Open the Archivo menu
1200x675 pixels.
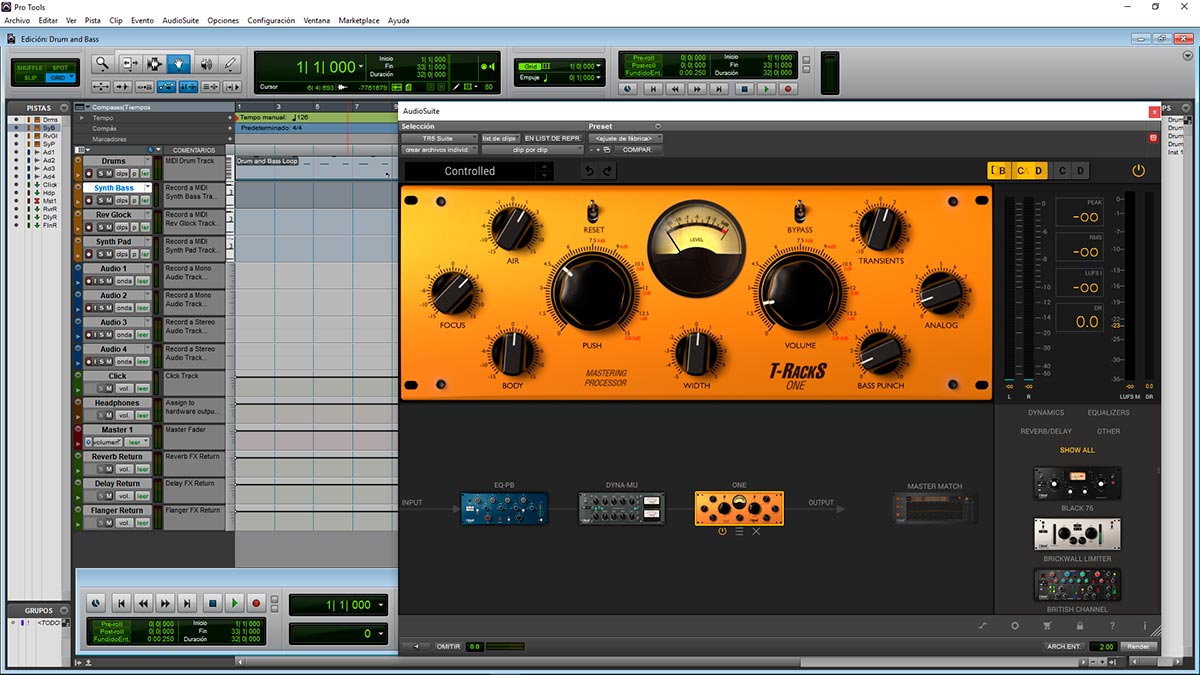(x=17, y=20)
